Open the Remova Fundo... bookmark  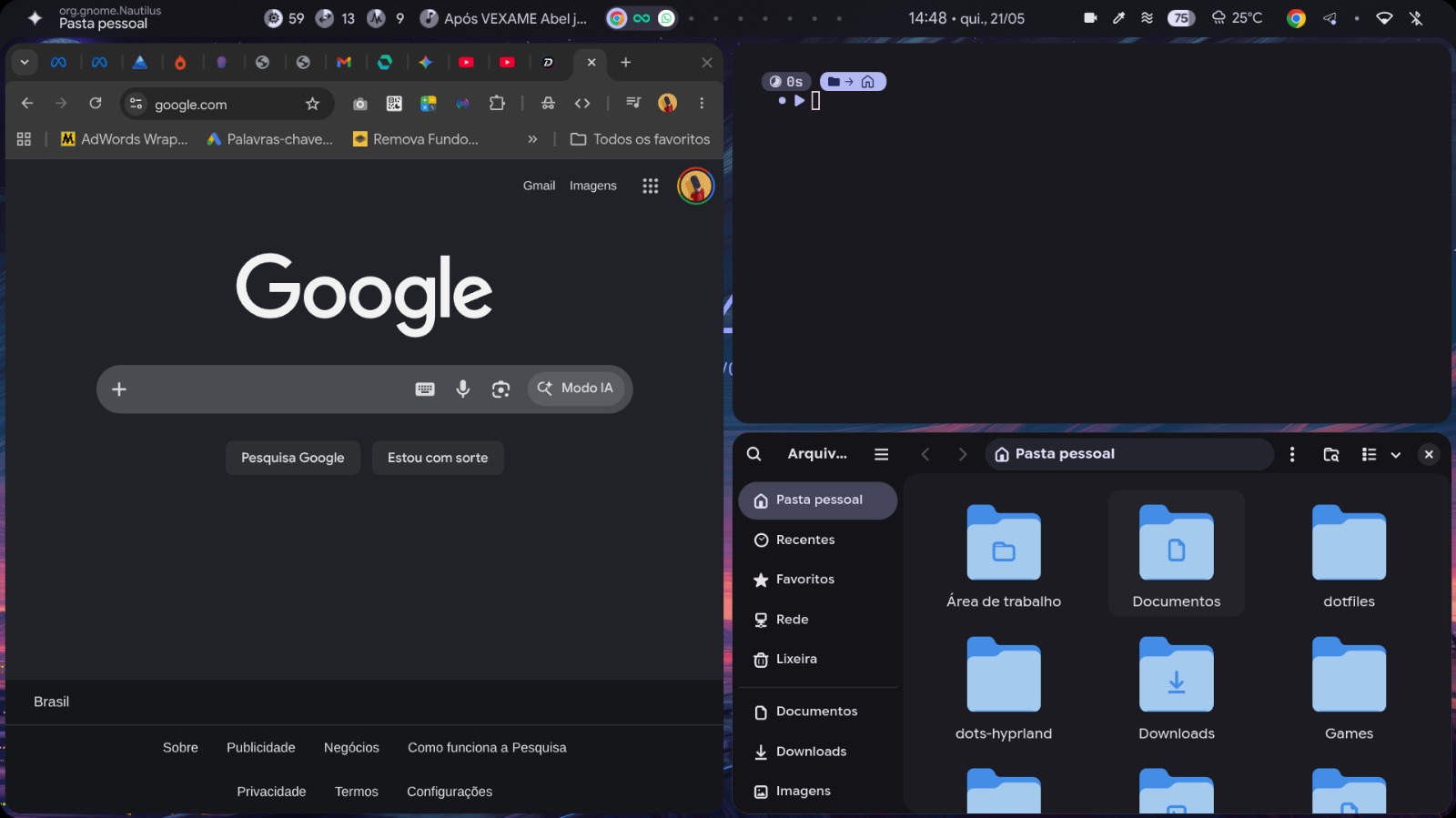click(415, 139)
